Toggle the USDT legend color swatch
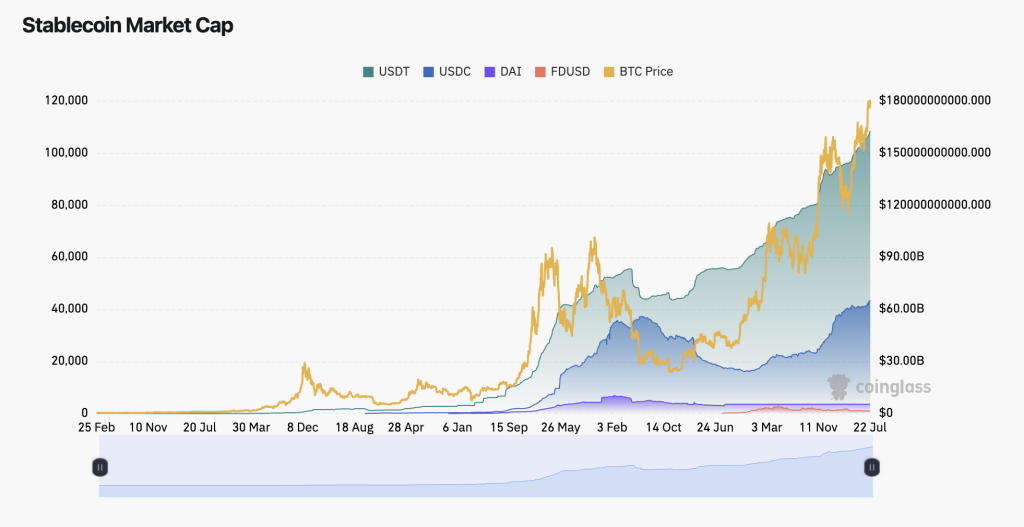The image size is (1024, 527). pos(368,72)
